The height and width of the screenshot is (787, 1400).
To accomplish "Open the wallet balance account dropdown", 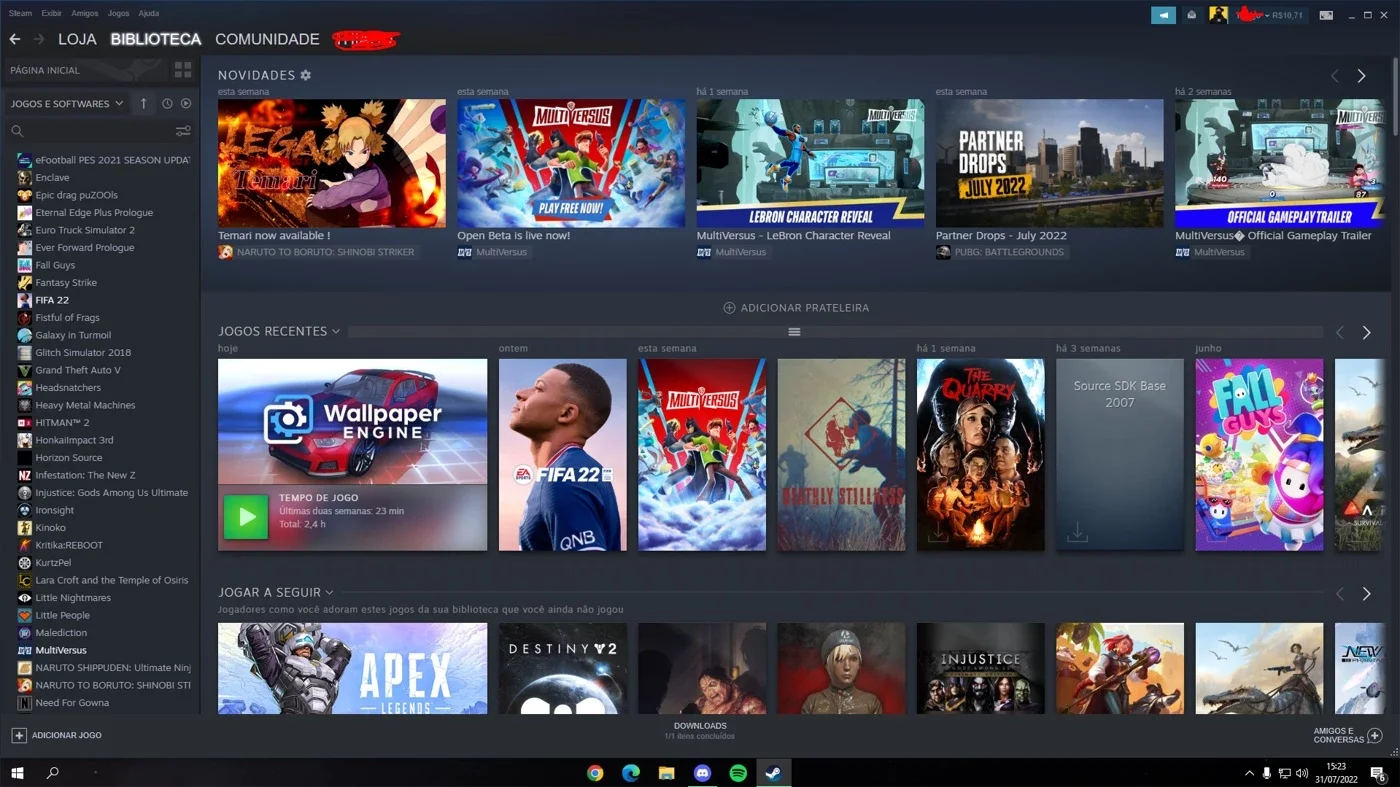I will (1270, 15).
